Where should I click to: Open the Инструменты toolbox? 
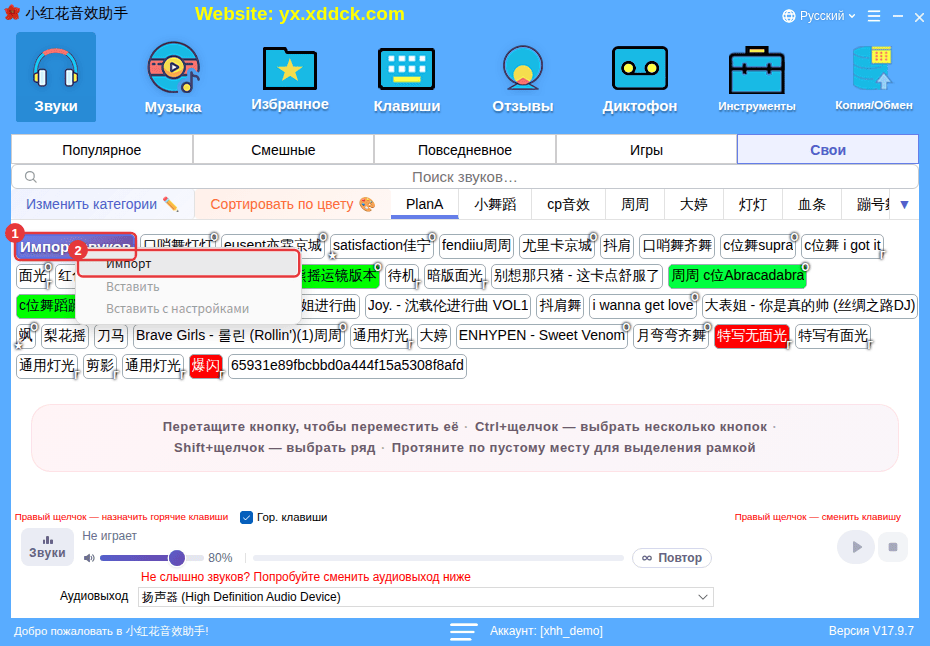point(757,77)
